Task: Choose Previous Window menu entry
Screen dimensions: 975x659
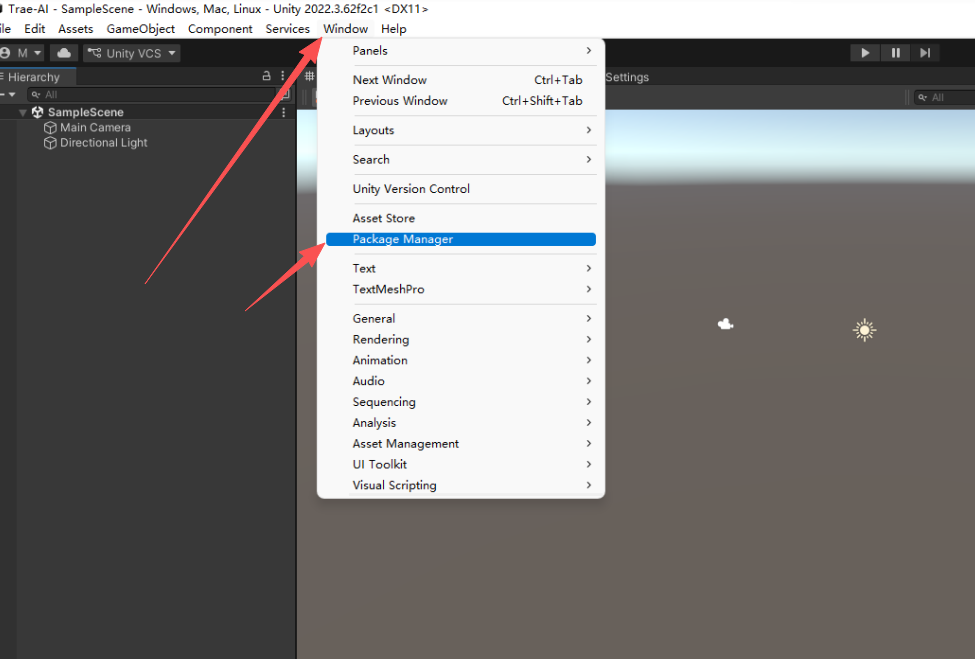Action: pyautogui.click(x=461, y=101)
